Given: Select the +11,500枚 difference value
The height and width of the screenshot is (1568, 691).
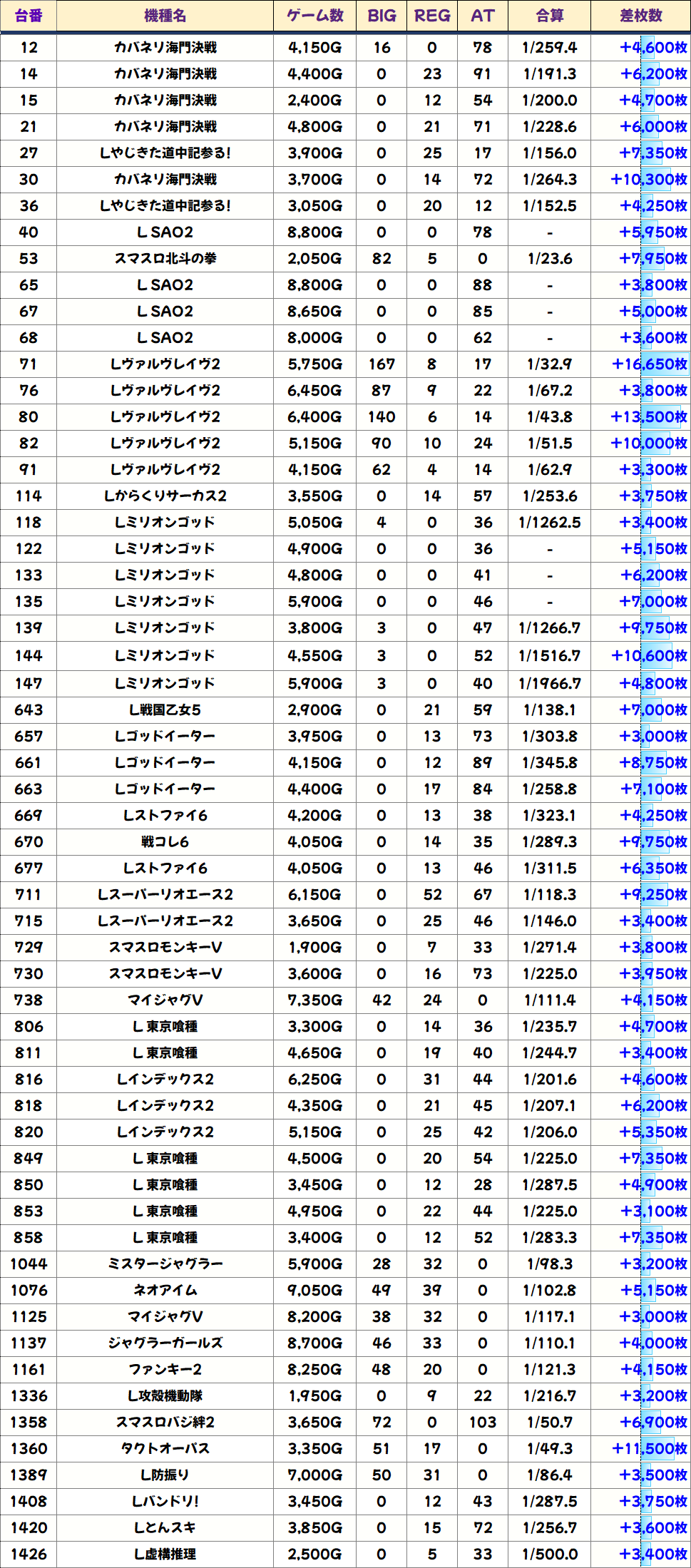Looking at the screenshot, I should pos(649,1449).
